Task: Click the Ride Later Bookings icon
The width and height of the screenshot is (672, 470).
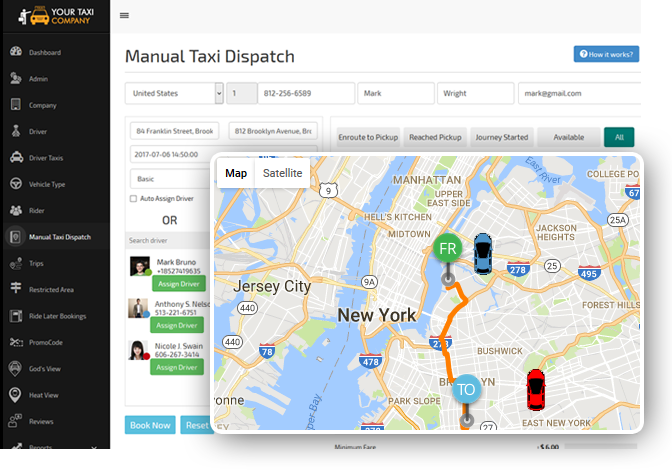Action: (16, 316)
